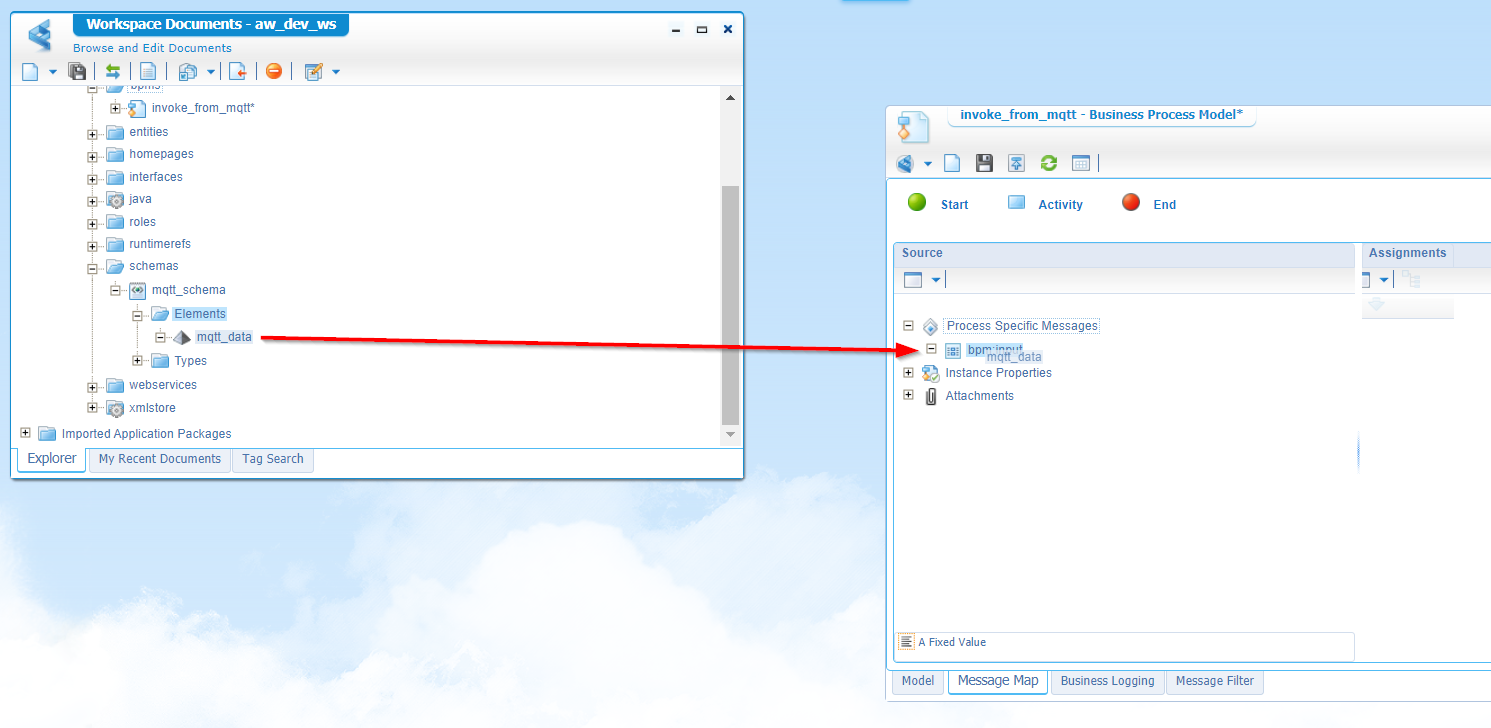Viewport: 1491px width, 728px height.
Task: Expand Instance Properties node
Action: click(x=908, y=372)
